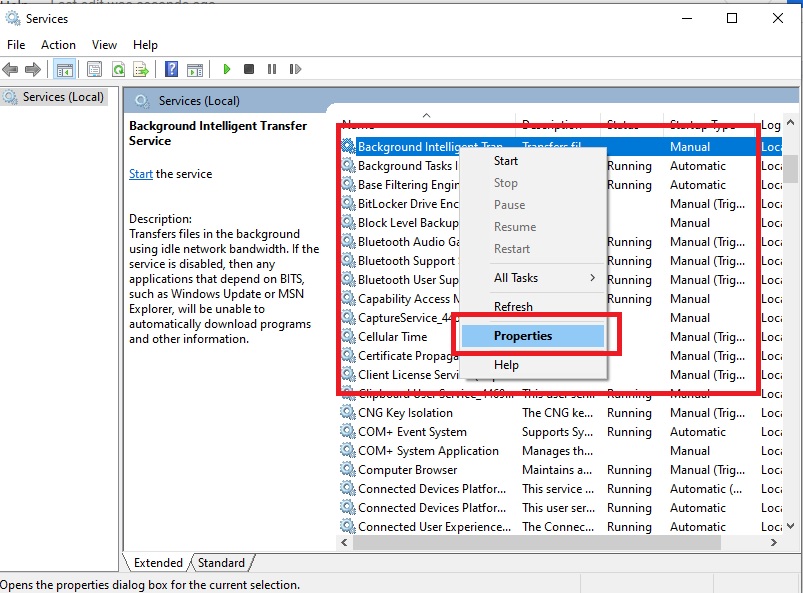Image resolution: width=803 pixels, height=593 pixels.
Task: Click the sort arrow above Name column
Action: (x=427, y=115)
